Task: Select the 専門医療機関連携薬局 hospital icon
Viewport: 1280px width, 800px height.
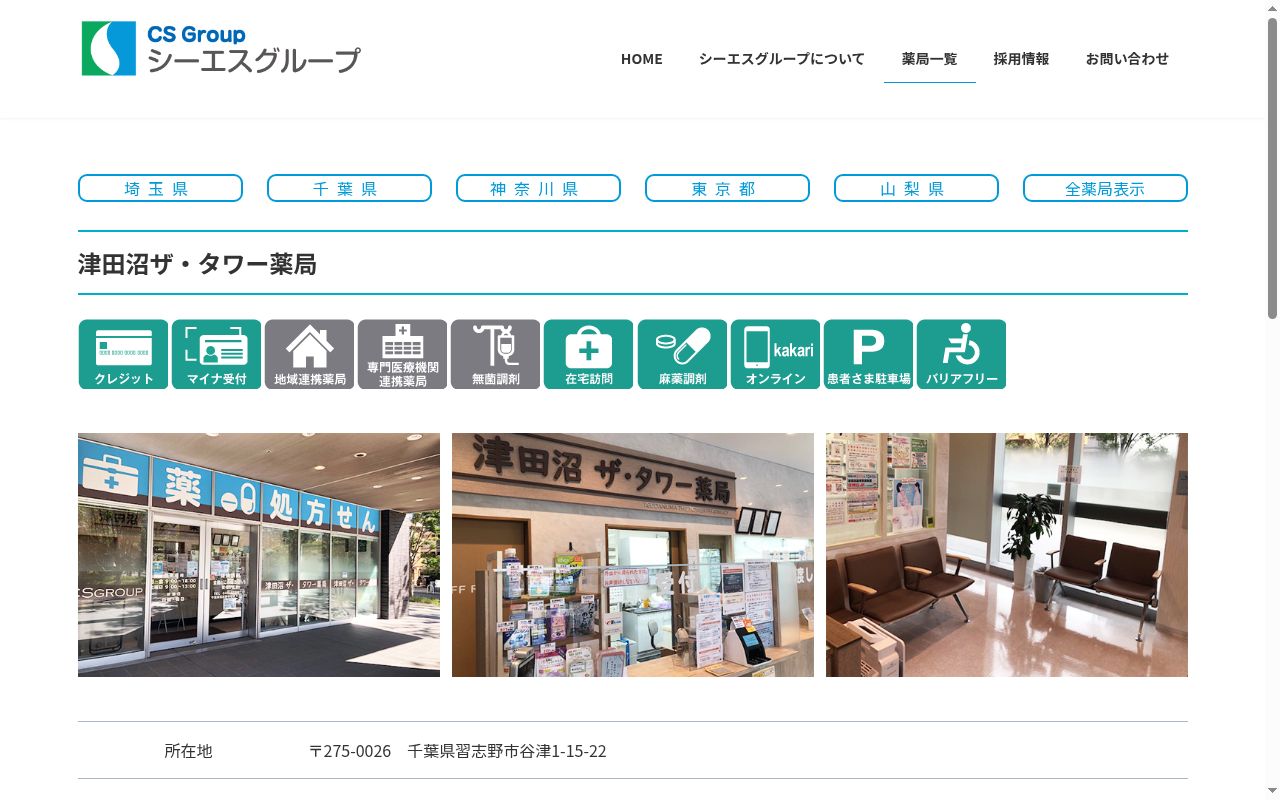Action: 402,354
